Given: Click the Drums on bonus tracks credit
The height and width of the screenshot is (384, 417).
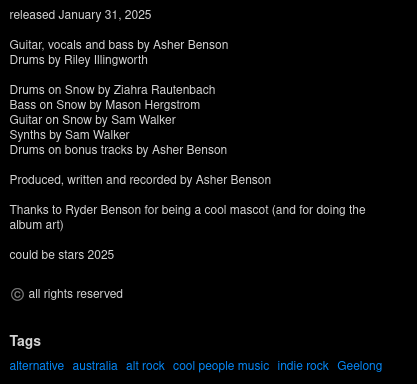Looking at the screenshot, I should click(x=118, y=150).
